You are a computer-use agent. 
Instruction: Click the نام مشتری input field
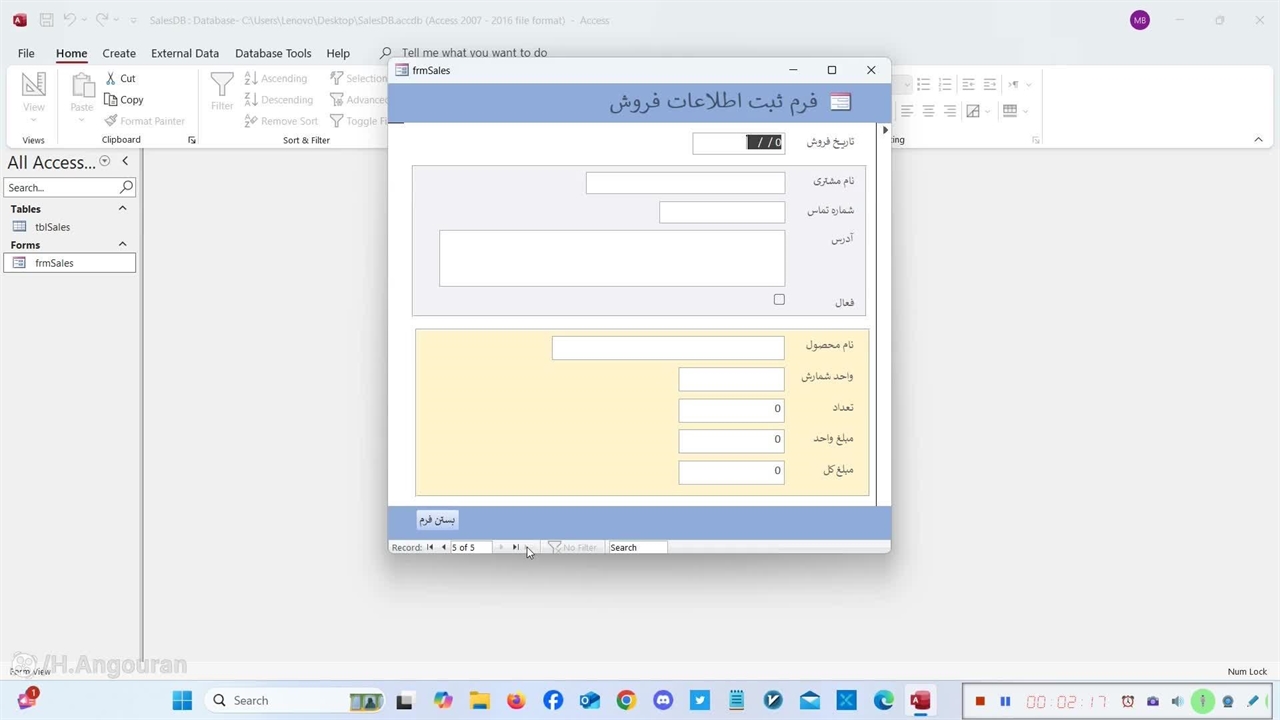(685, 183)
